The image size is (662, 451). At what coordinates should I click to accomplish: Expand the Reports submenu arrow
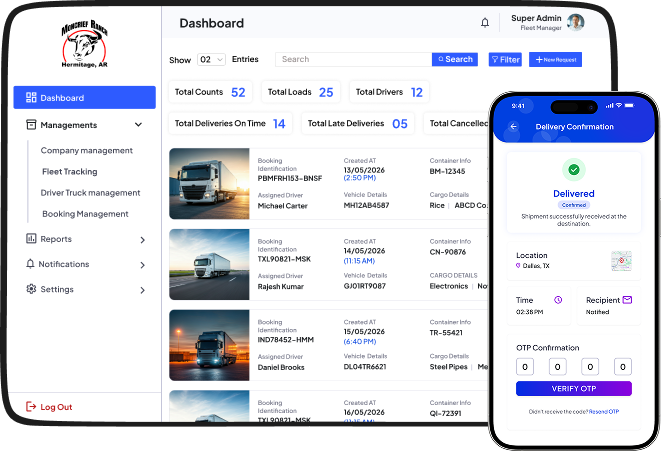(143, 240)
